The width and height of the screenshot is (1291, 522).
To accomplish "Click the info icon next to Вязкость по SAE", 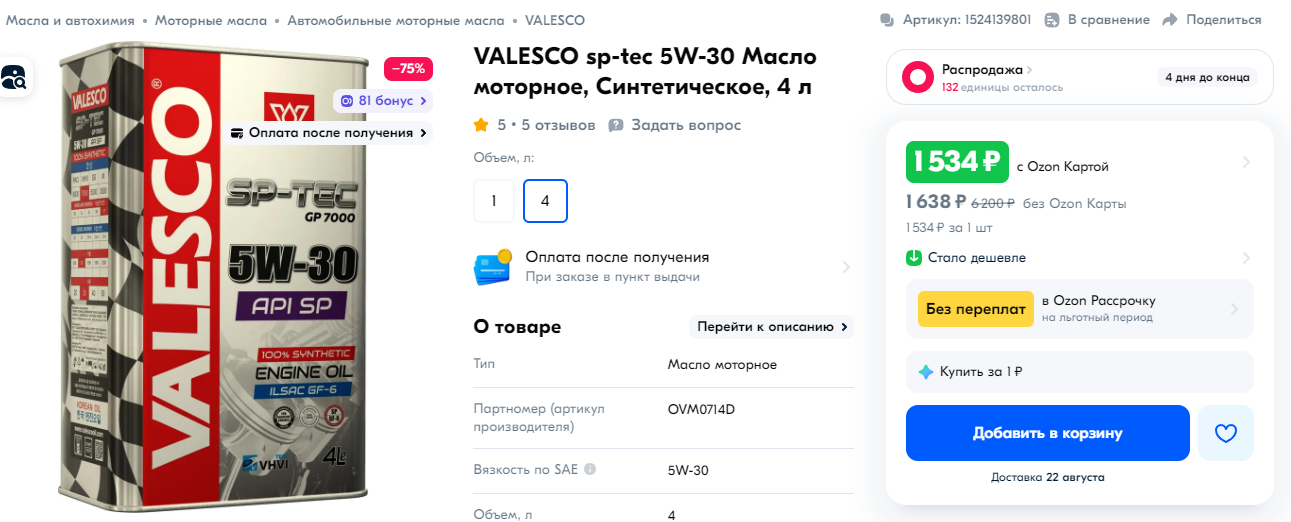I will [590, 469].
